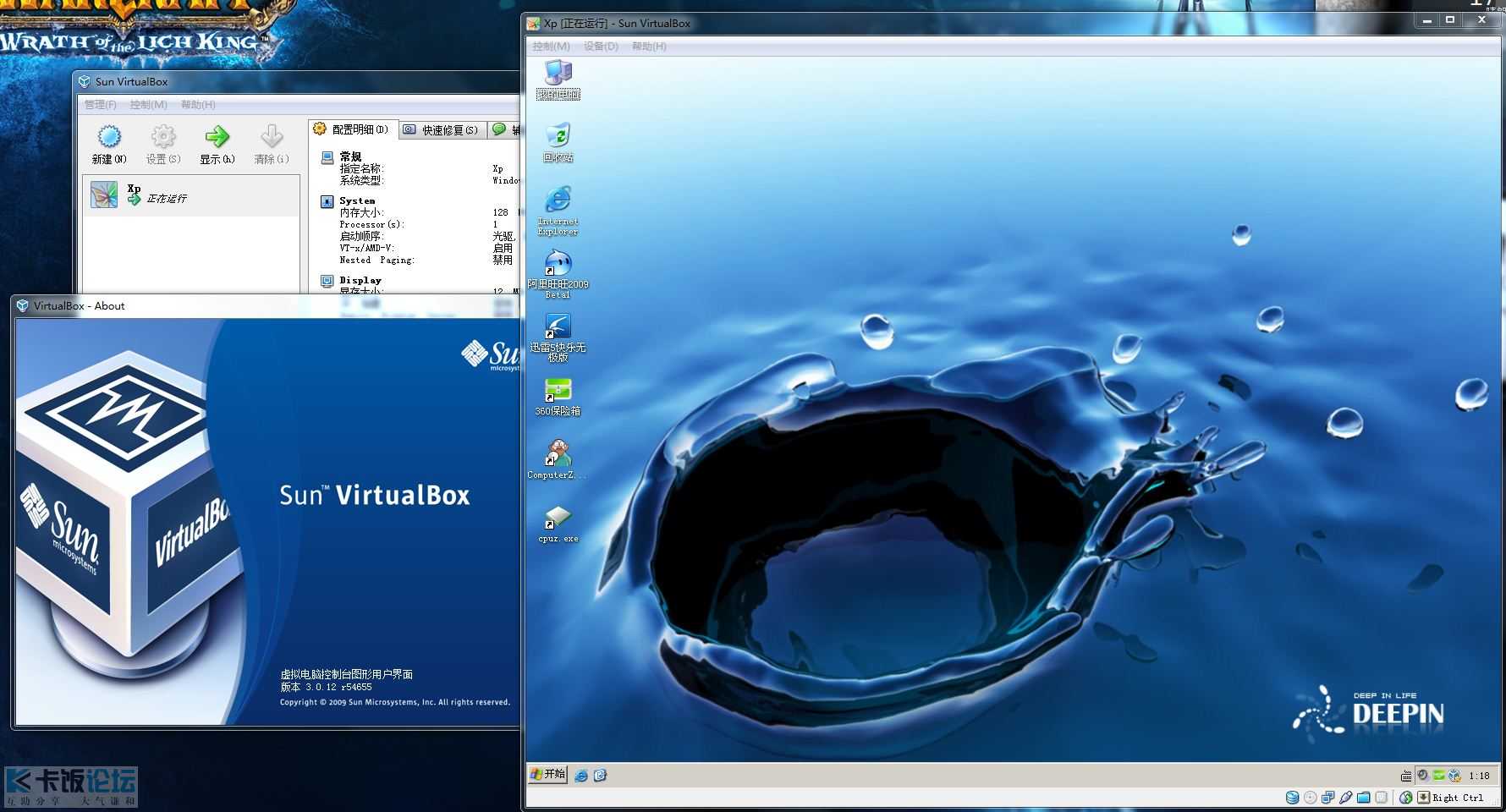
Task: Open 管理(F) menu in Sun VirtualBox manager
Action: (x=101, y=105)
